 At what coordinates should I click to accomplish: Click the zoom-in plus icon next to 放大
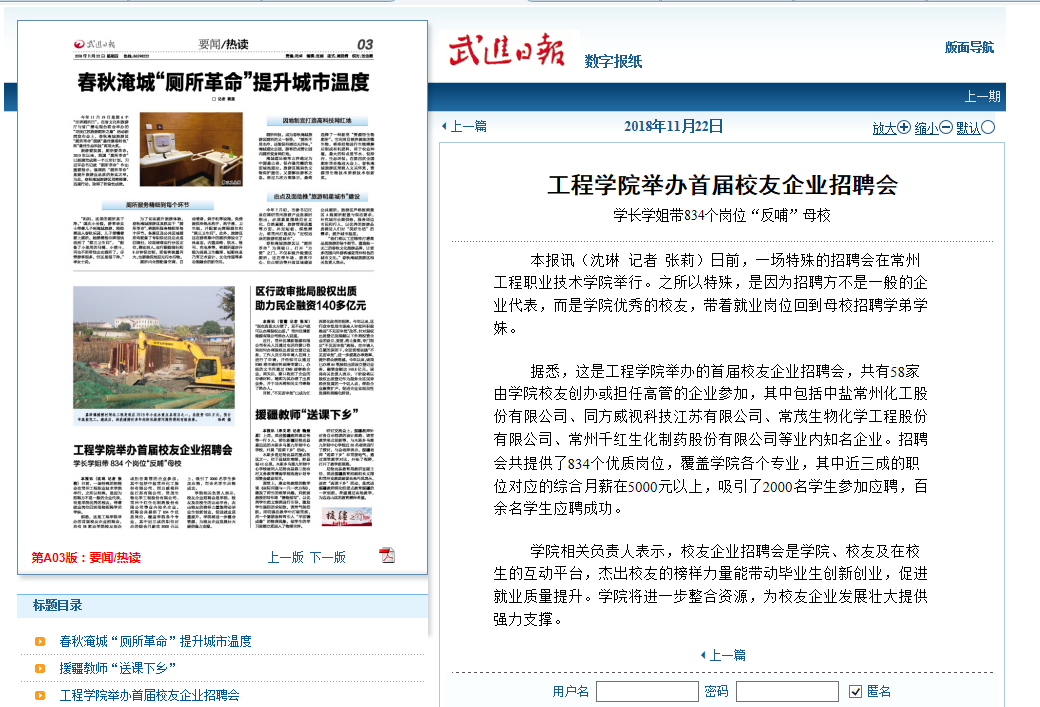[x=904, y=127]
